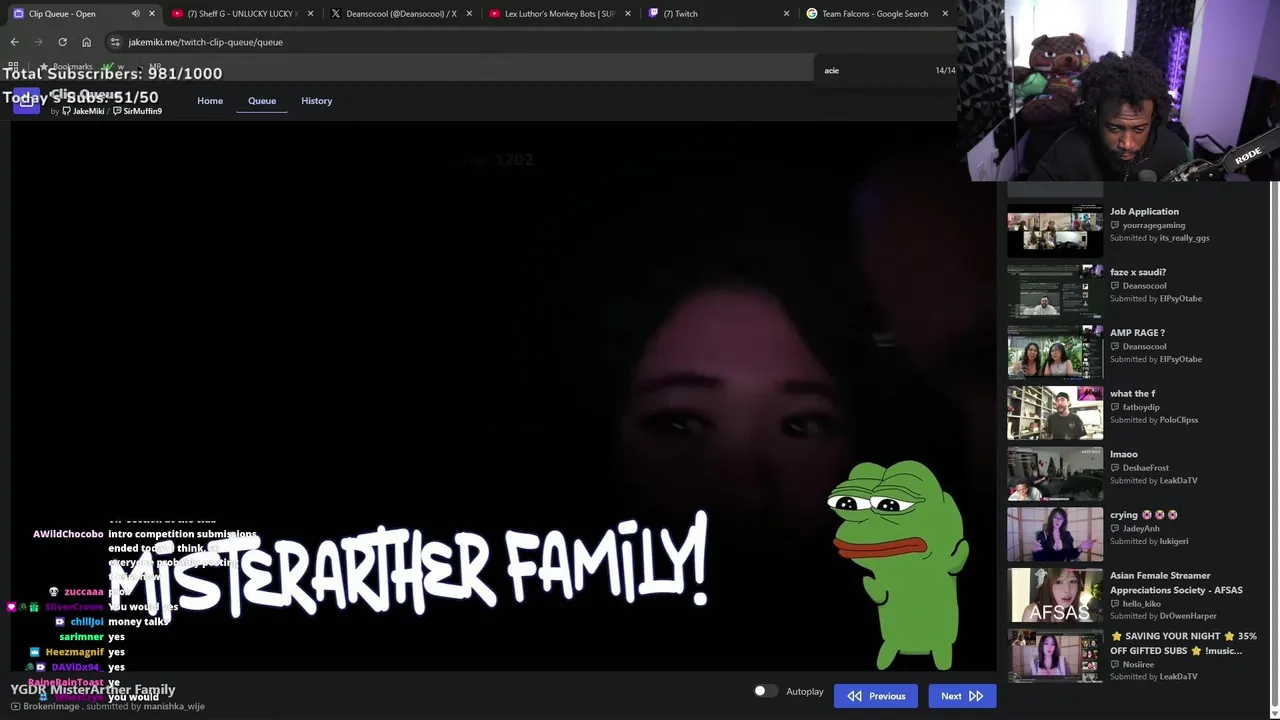Click submitter name PoloClipss
The height and width of the screenshot is (720, 1280).
click(1178, 420)
